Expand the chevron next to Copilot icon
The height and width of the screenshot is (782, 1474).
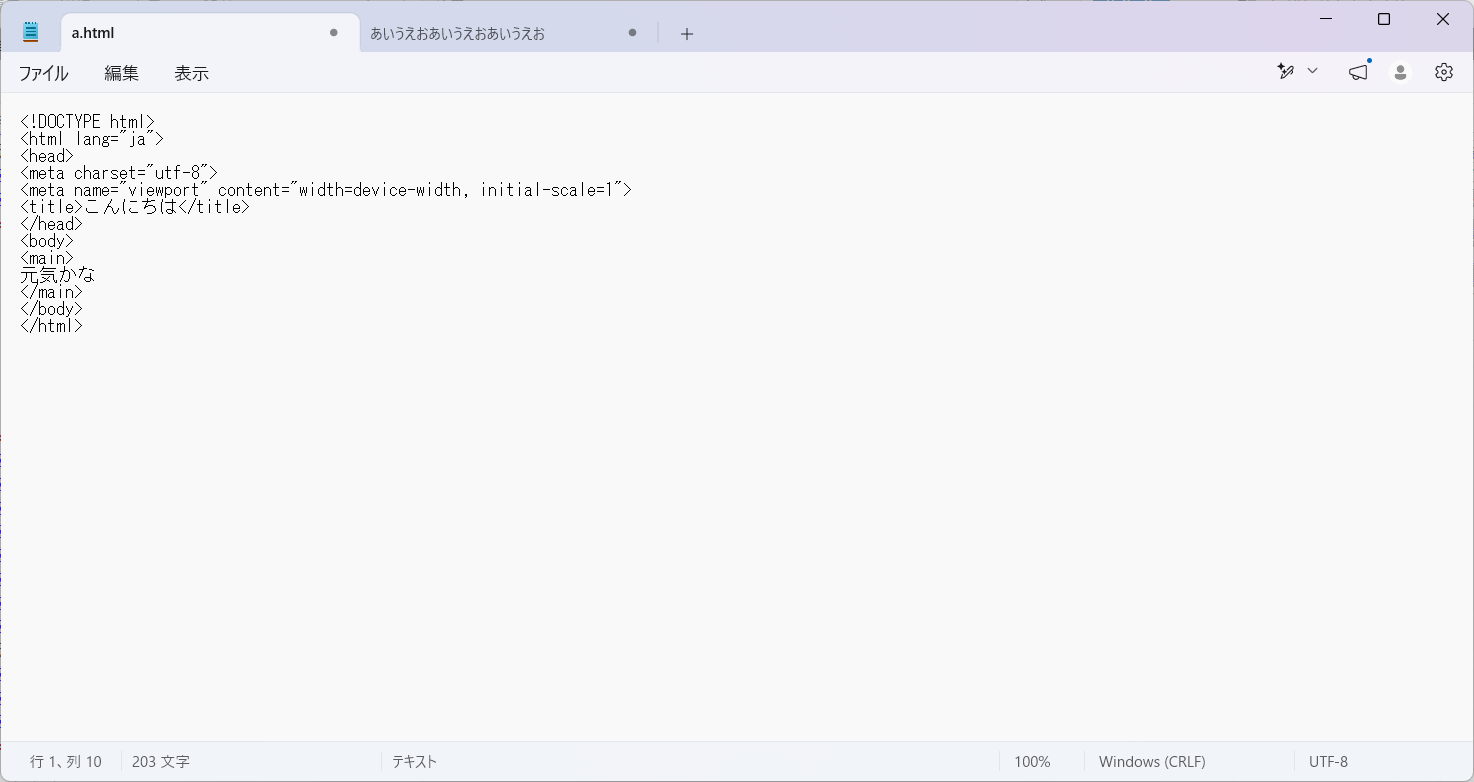1313,71
